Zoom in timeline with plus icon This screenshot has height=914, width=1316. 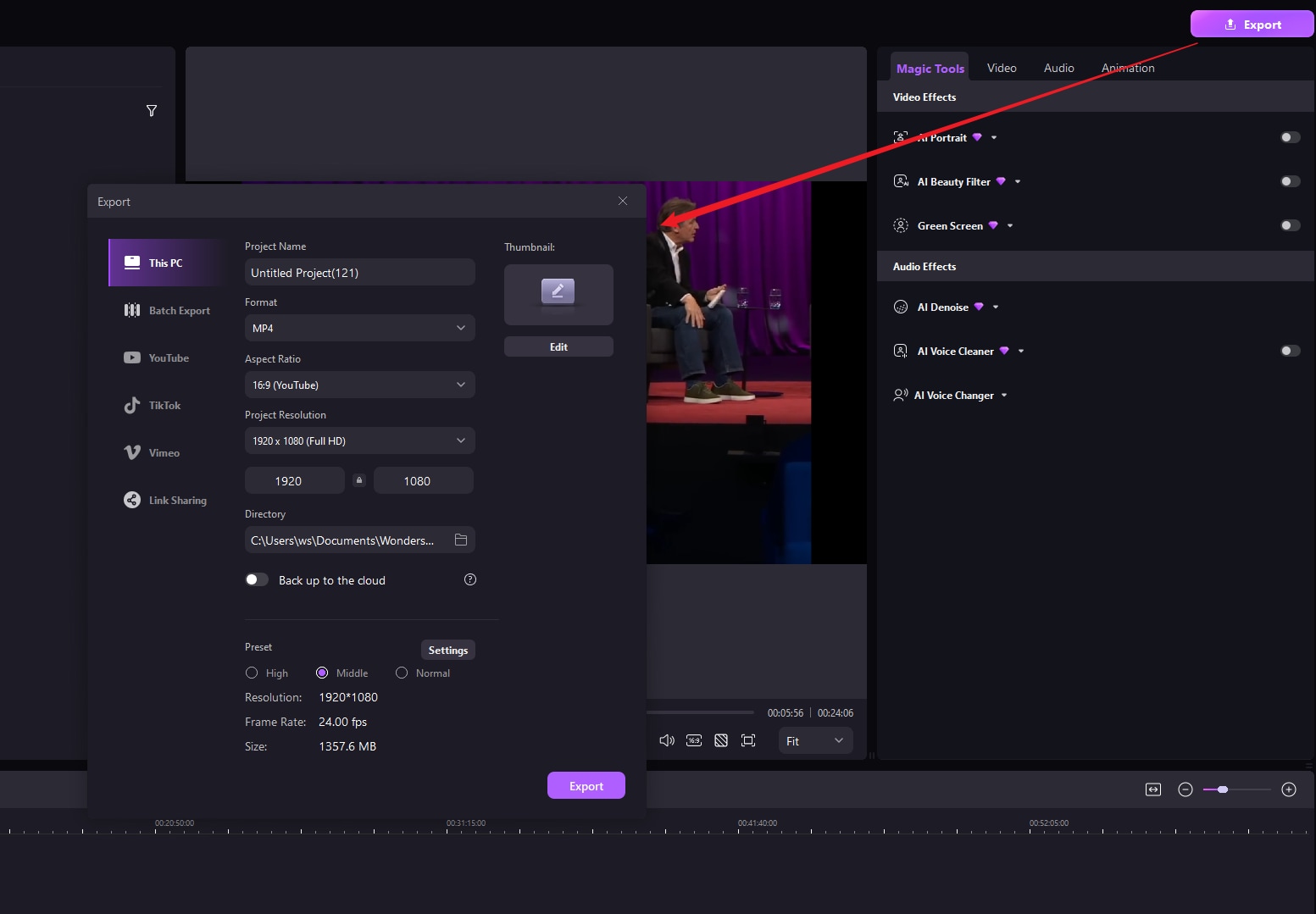tap(1289, 789)
